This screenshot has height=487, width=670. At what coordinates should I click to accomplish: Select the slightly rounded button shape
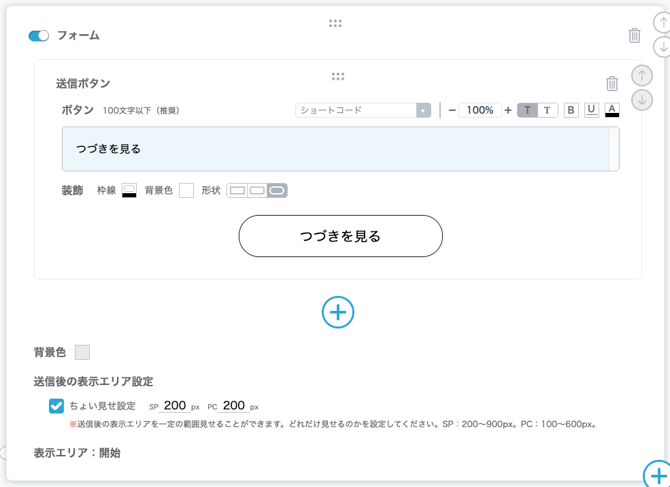click(x=257, y=191)
